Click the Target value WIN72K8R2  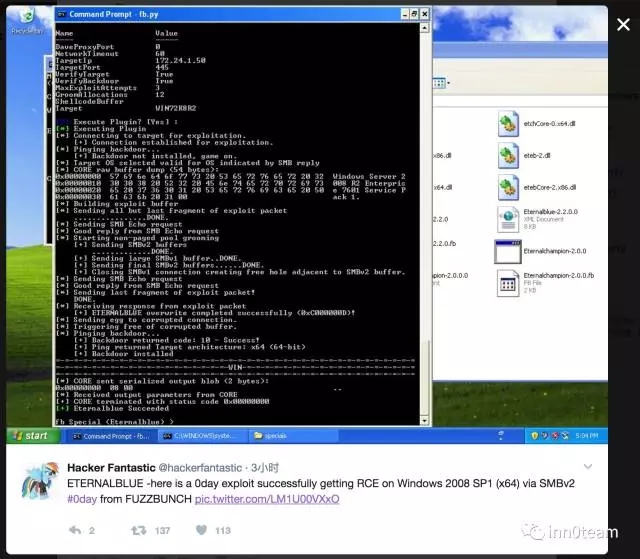(176, 108)
